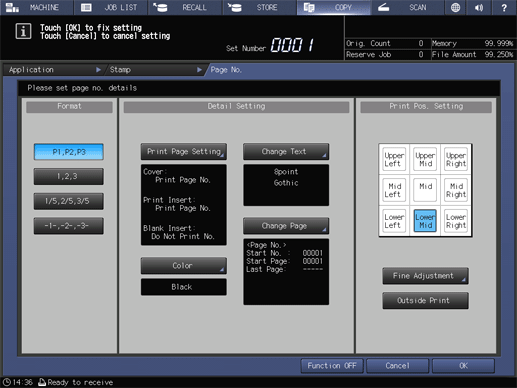
Task: Select the Mid center position cell
Action: tap(425, 189)
